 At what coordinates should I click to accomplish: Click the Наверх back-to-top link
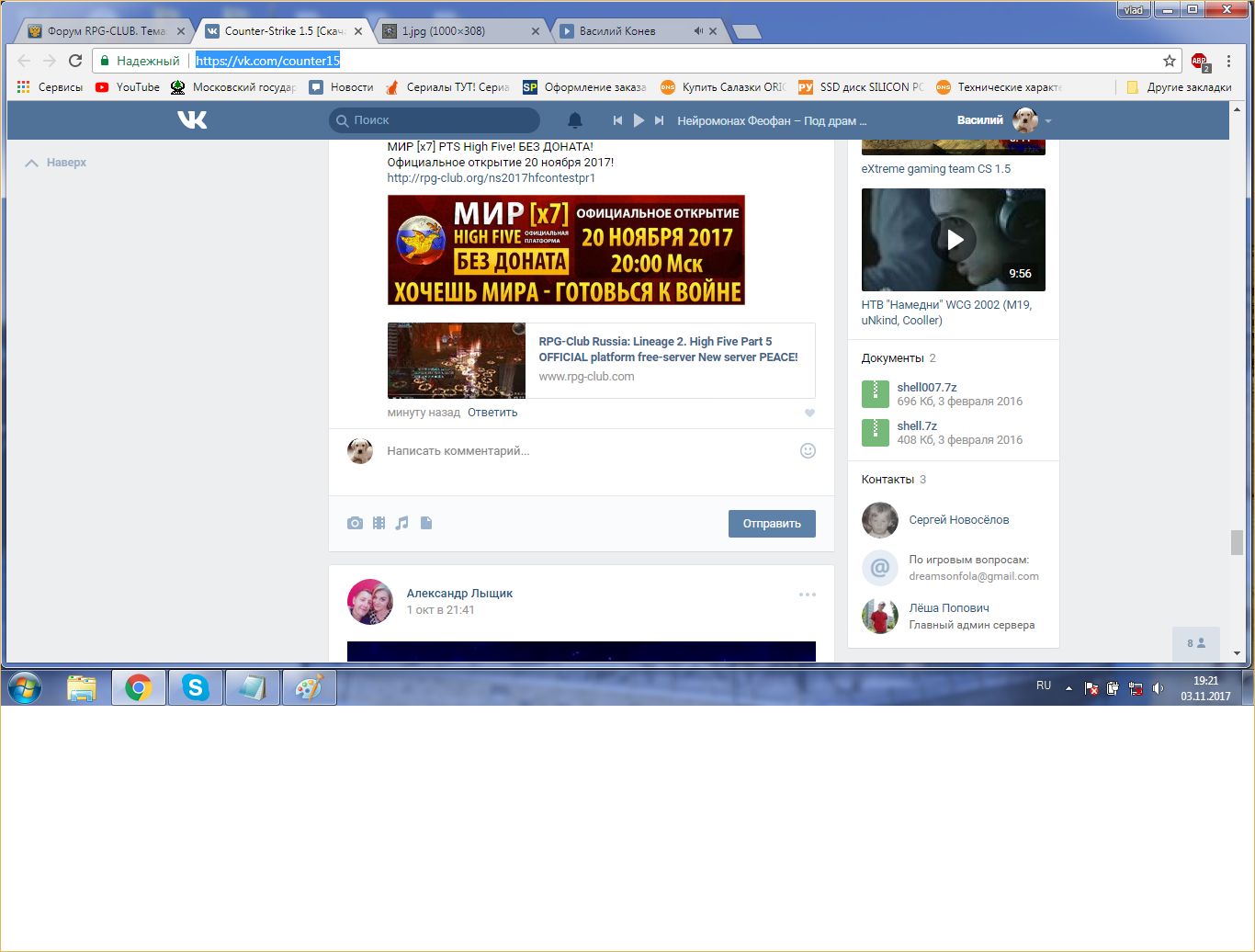pos(56,163)
